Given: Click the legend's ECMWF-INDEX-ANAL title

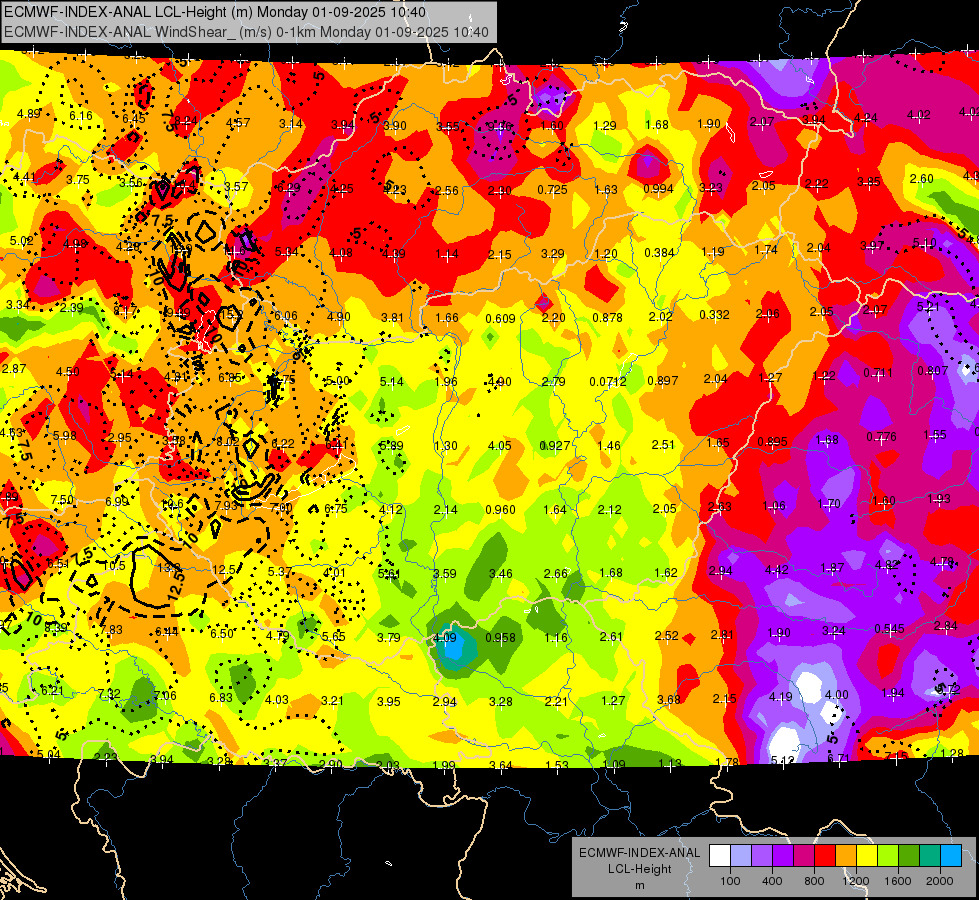Looking at the screenshot, I should [640, 853].
